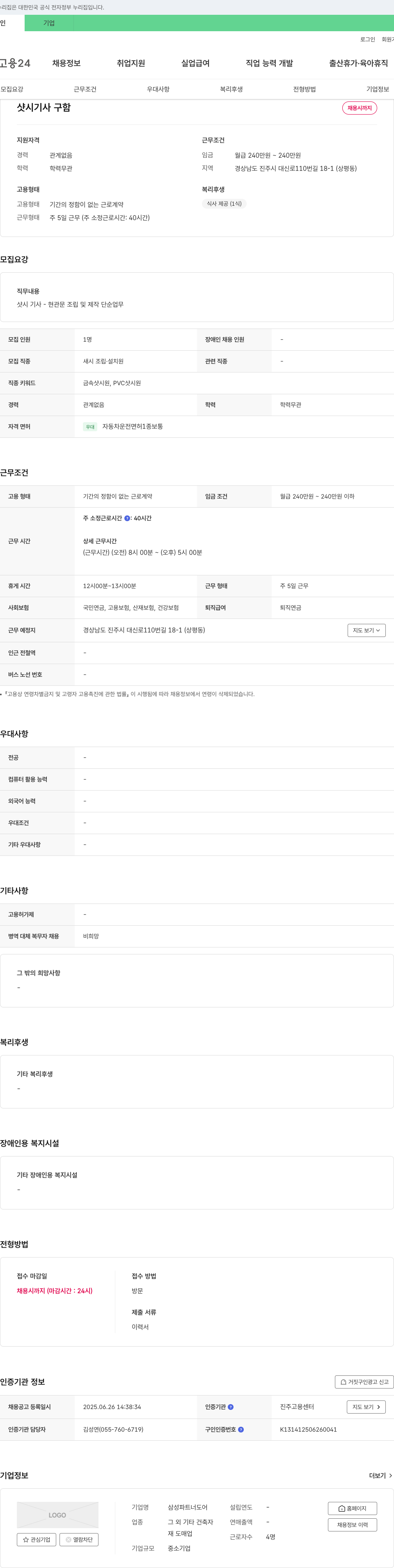Click the company LOGO placeholder image

click(58, 1515)
